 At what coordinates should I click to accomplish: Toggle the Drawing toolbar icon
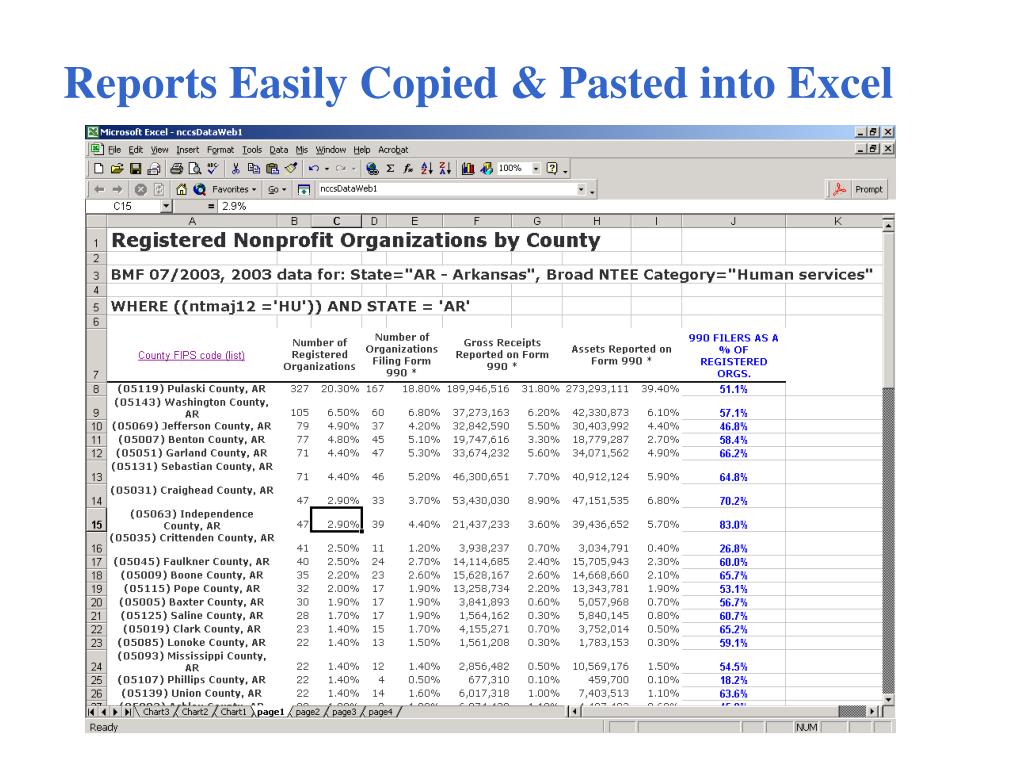tap(487, 168)
